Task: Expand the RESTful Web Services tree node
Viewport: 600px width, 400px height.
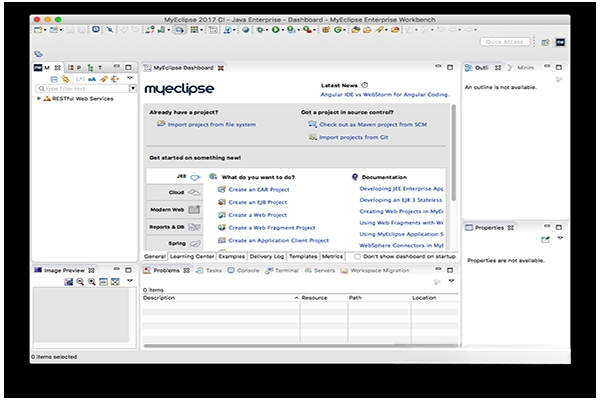Action: (39, 98)
